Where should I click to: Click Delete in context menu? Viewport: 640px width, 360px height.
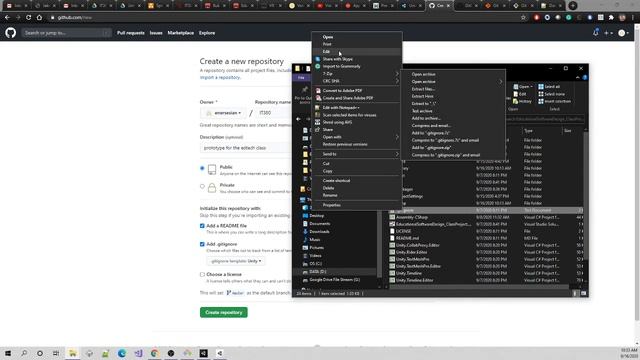[357, 188]
